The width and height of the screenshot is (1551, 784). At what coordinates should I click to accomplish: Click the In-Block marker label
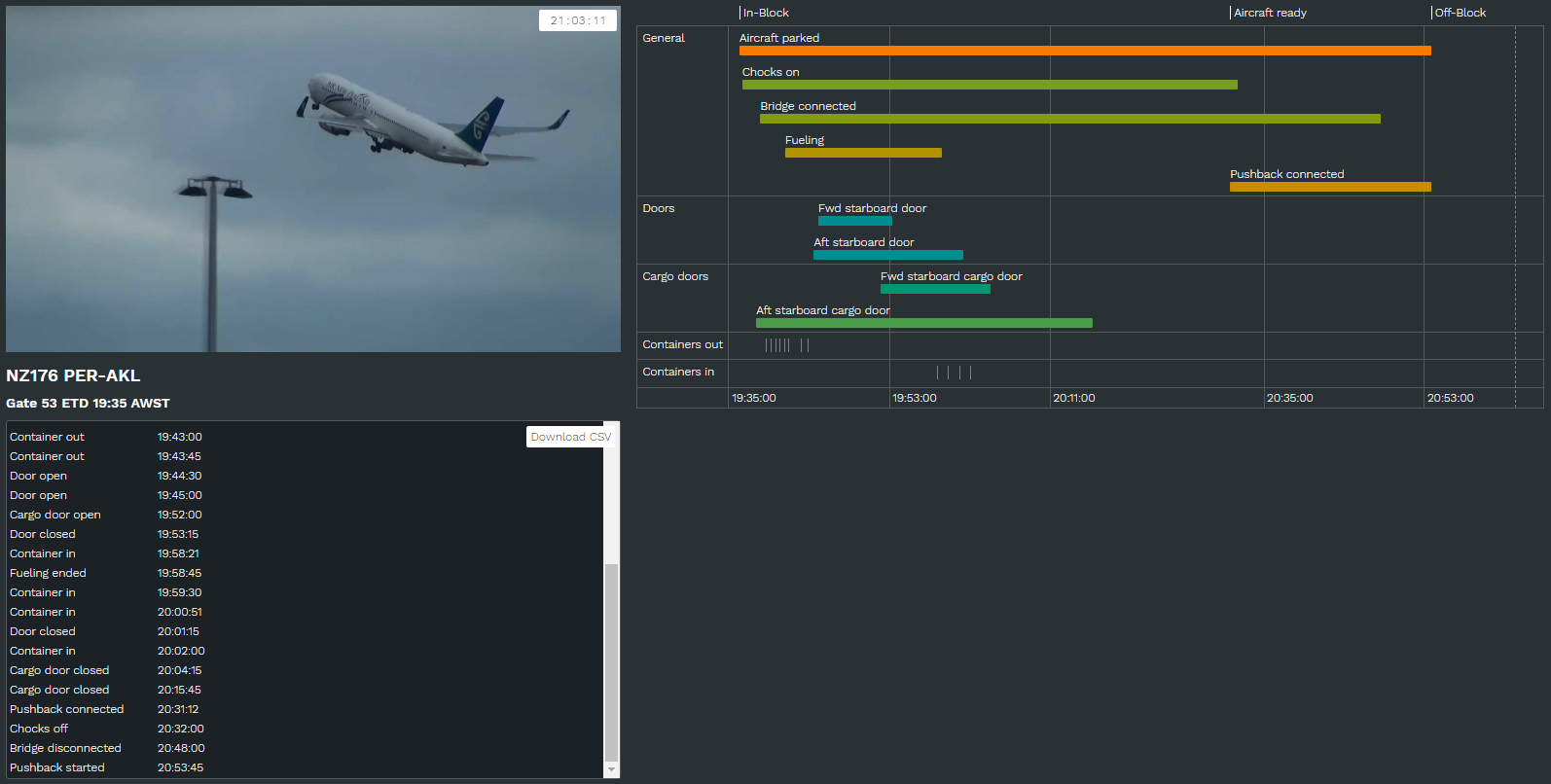766,13
